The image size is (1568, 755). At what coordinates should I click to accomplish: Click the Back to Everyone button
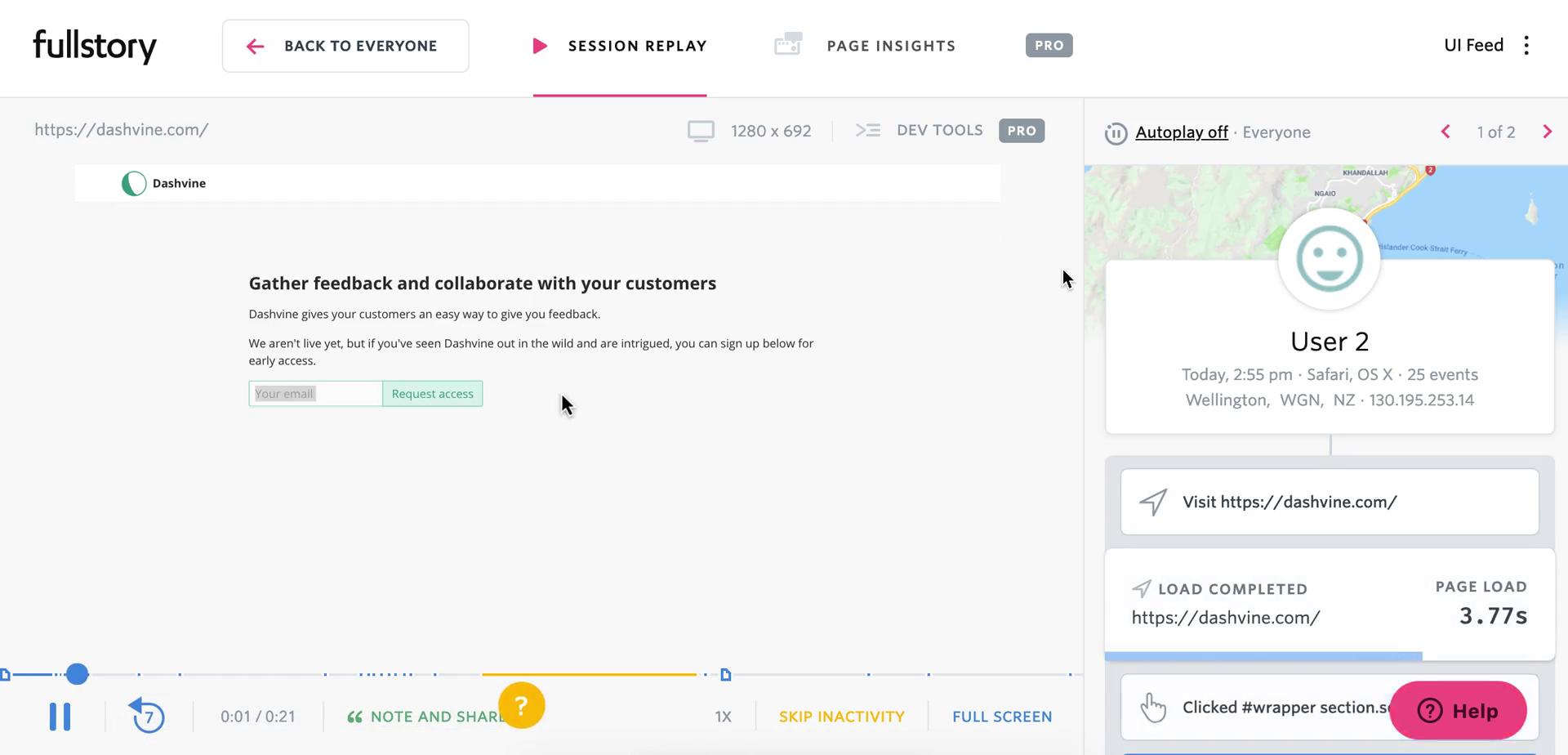(345, 47)
